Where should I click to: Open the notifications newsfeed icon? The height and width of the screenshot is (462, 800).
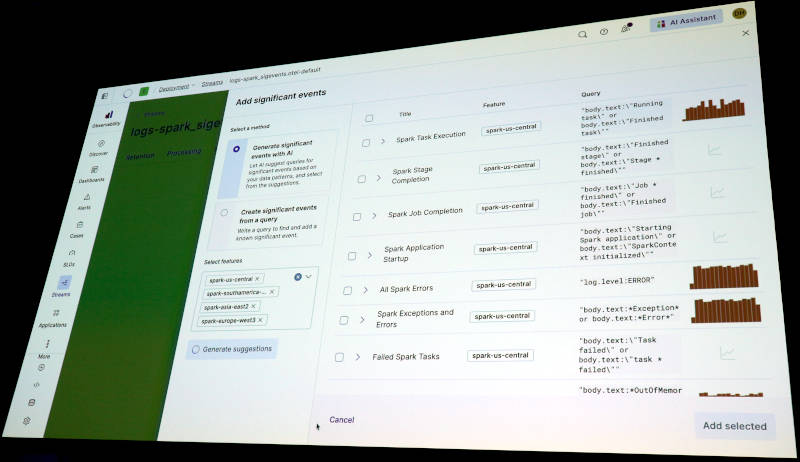click(x=626, y=28)
